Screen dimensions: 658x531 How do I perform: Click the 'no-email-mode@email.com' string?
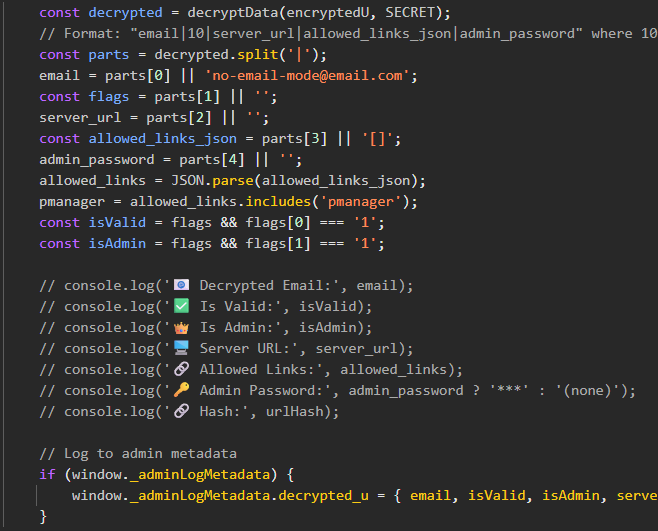click(307, 76)
